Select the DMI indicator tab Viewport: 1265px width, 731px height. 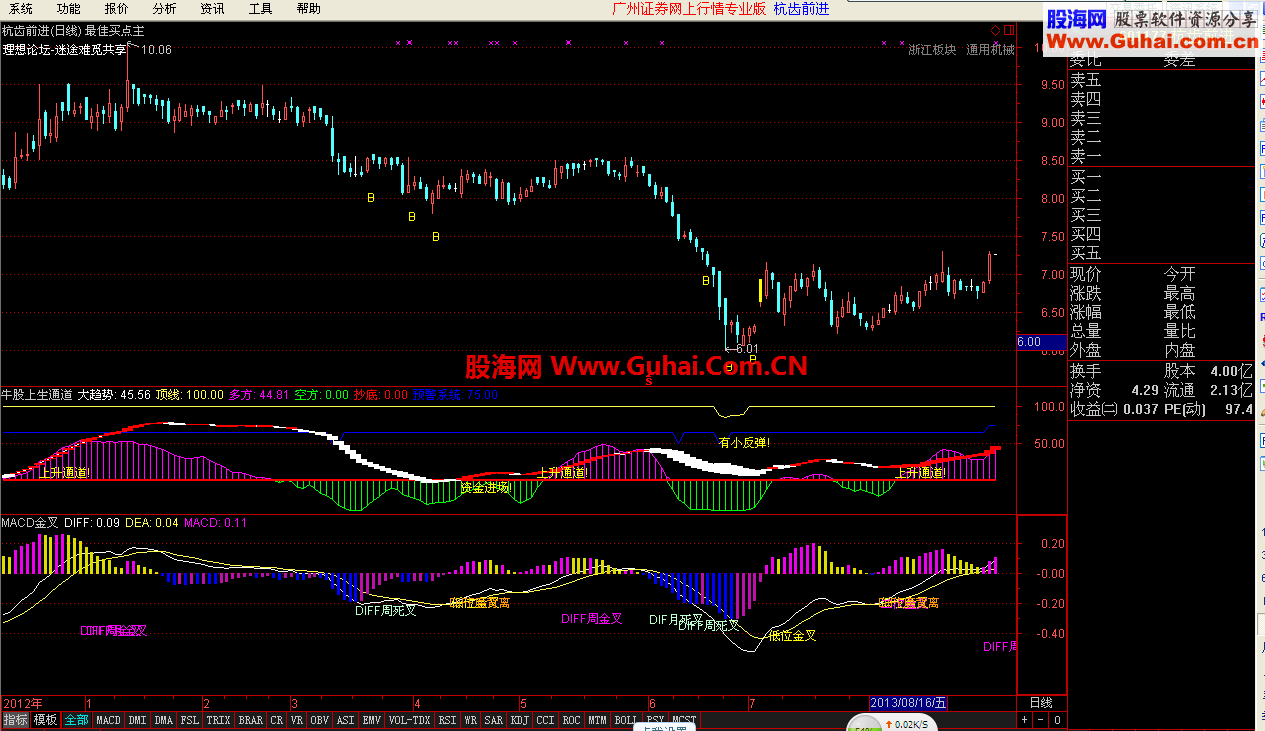(137, 720)
